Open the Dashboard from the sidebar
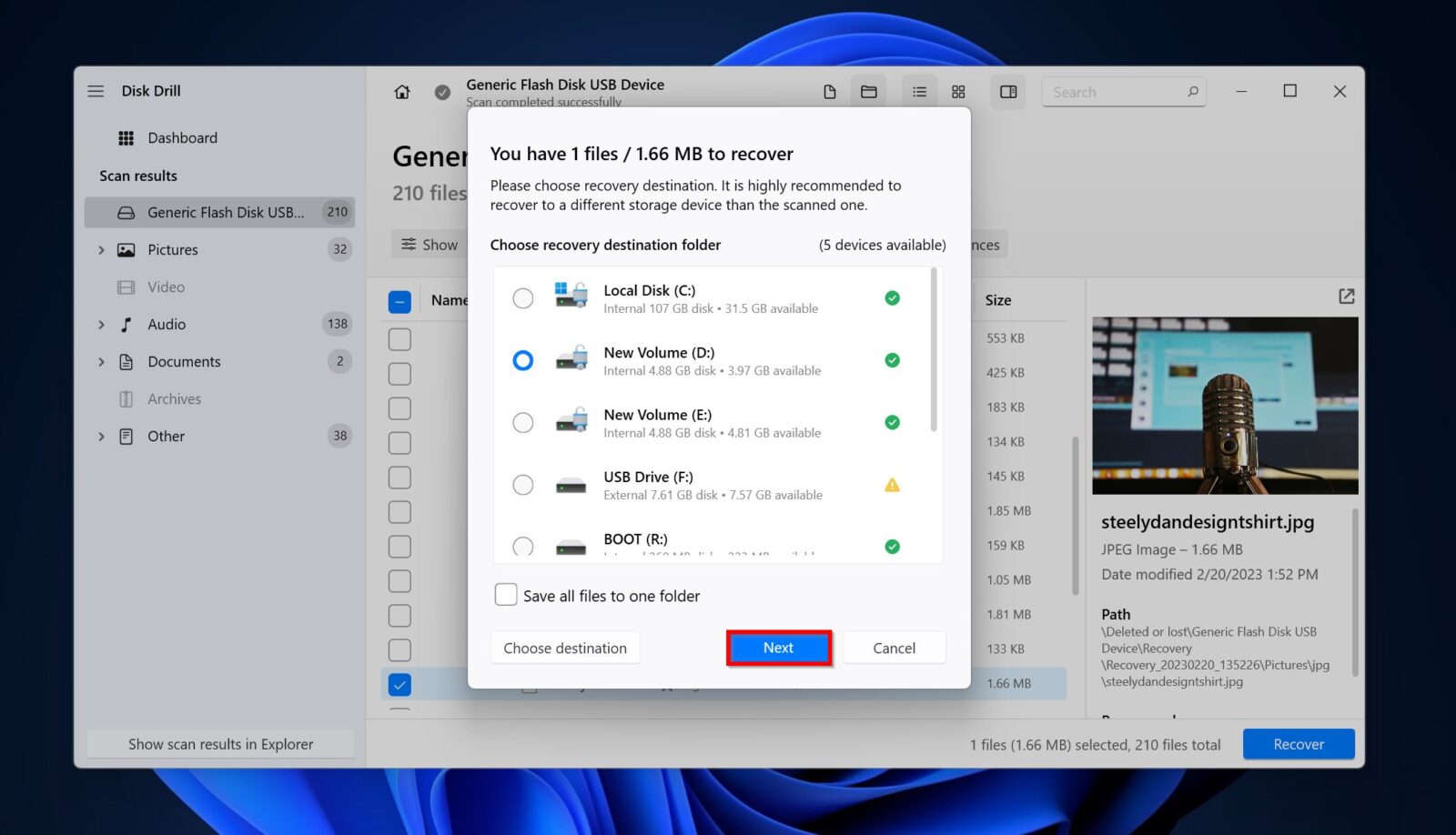Viewport: 1456px width, 835px height. point(182,137)
